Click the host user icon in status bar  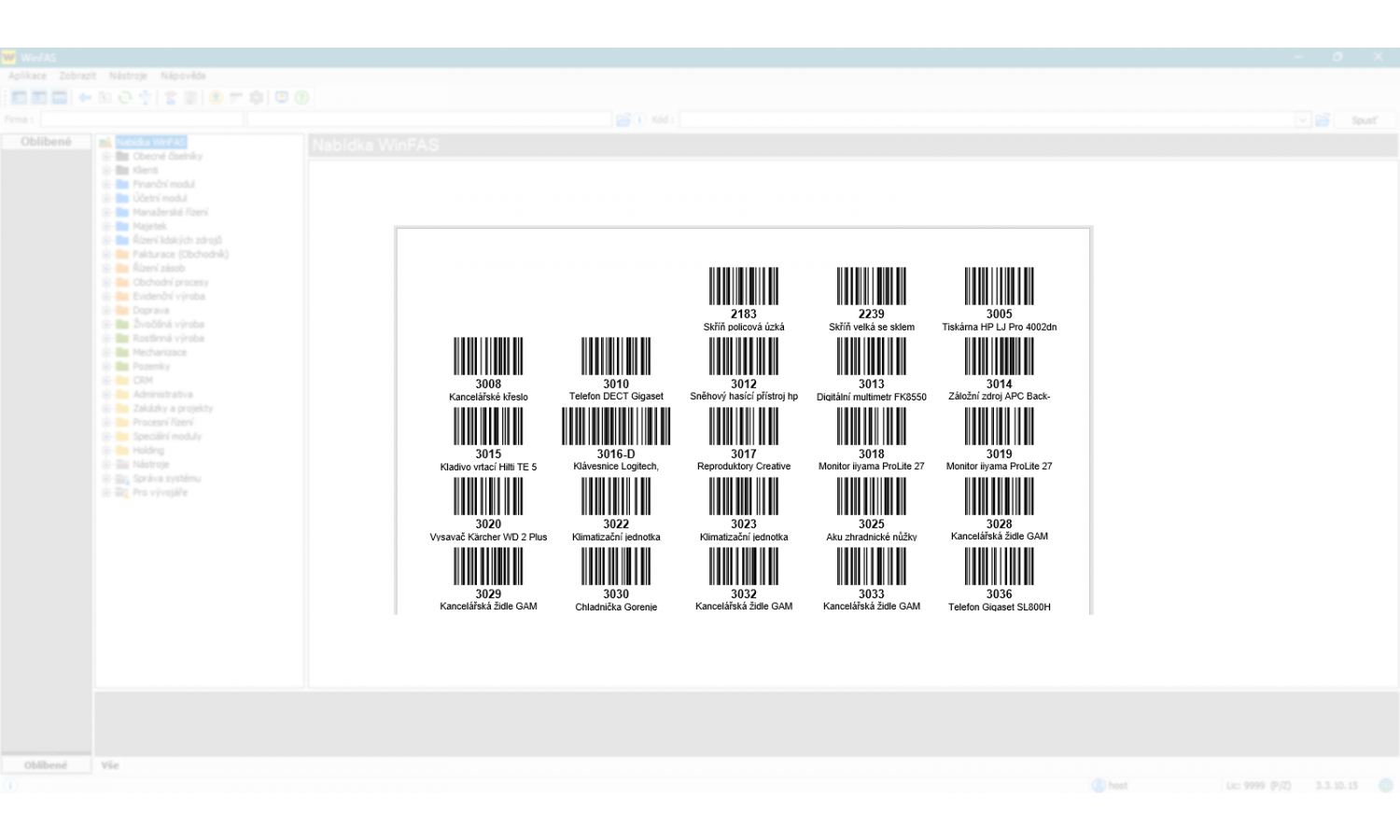point(1099,786)
